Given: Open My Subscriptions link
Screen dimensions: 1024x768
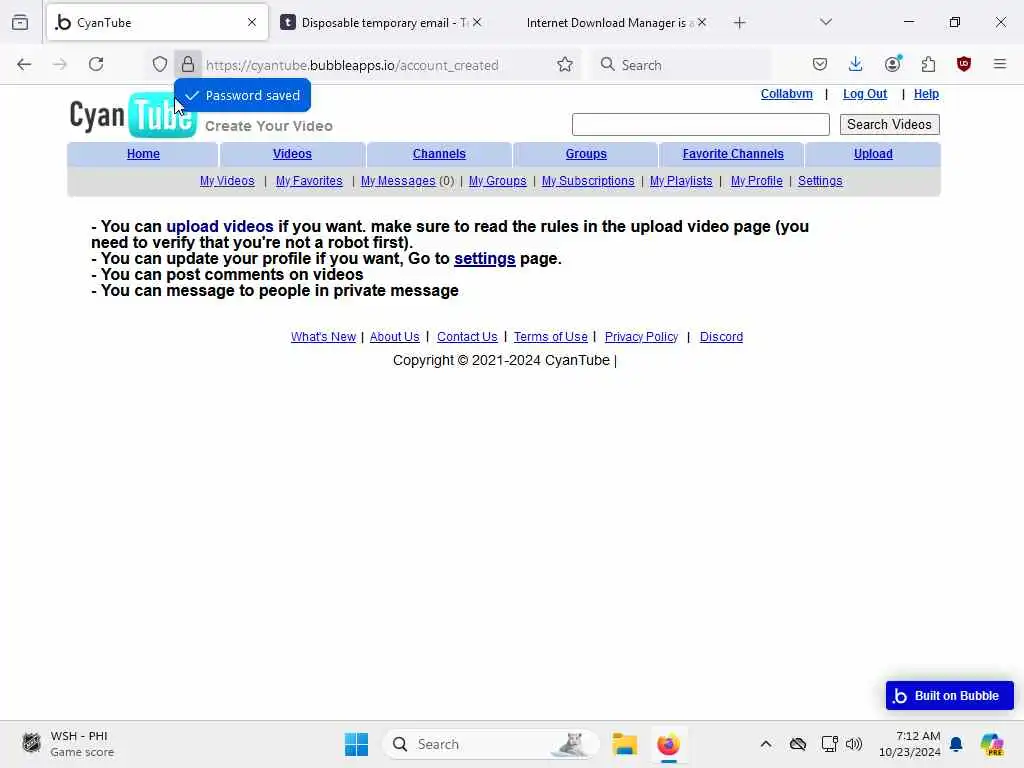Looking at the screenshot, I should click(588, 181).
